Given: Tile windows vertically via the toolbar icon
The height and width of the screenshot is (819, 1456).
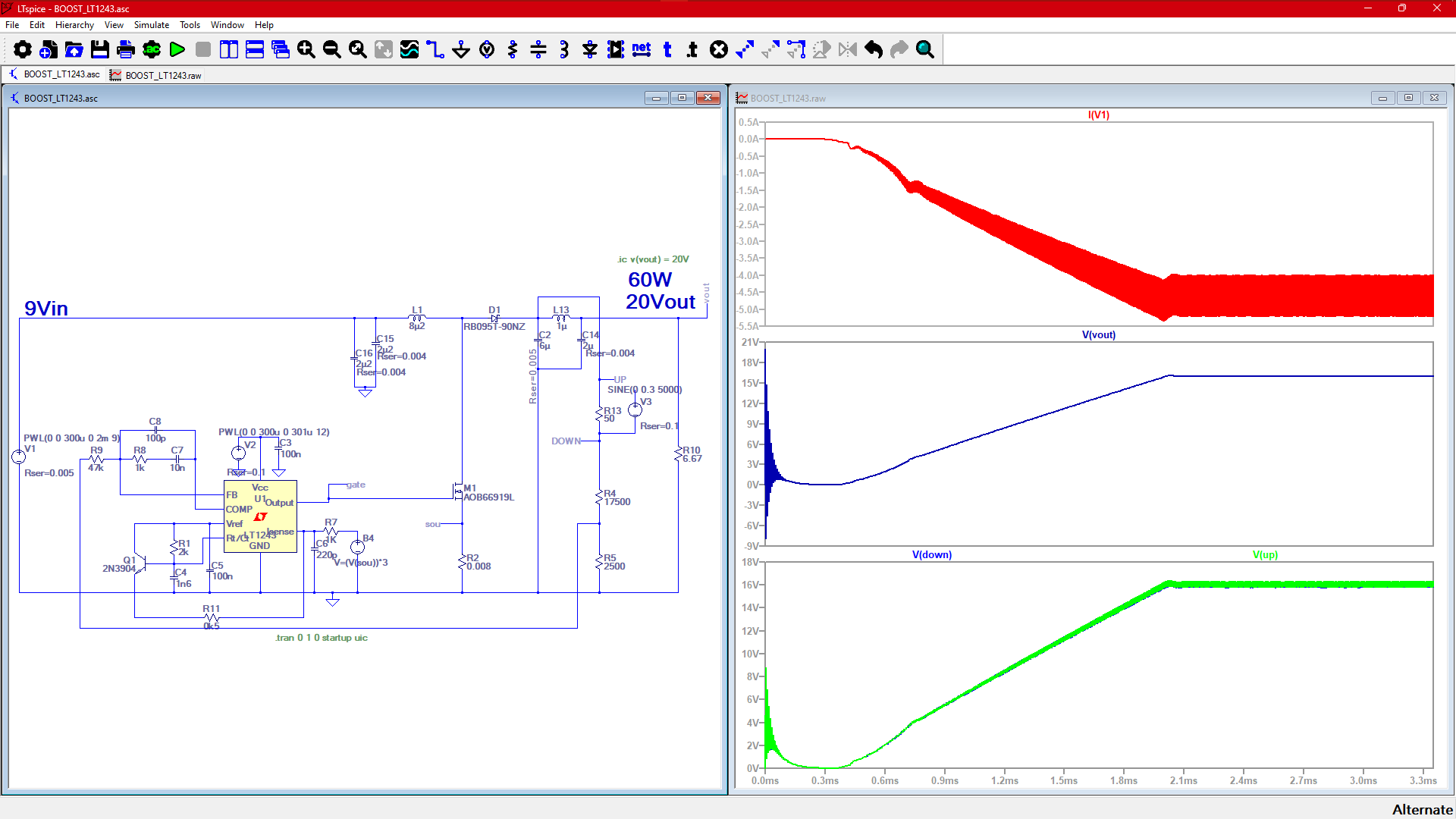Looking at the screenshot, I should point(229,50).
